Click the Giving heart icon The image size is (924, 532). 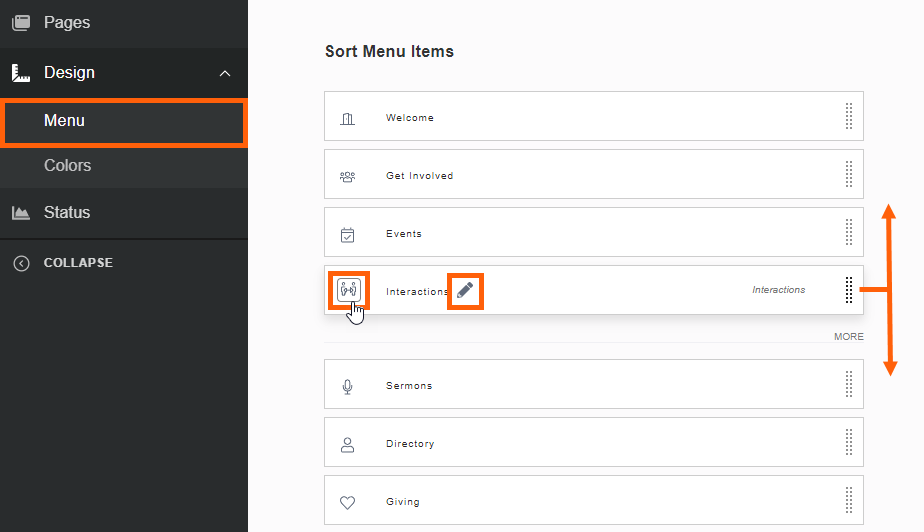coord(347,502)
